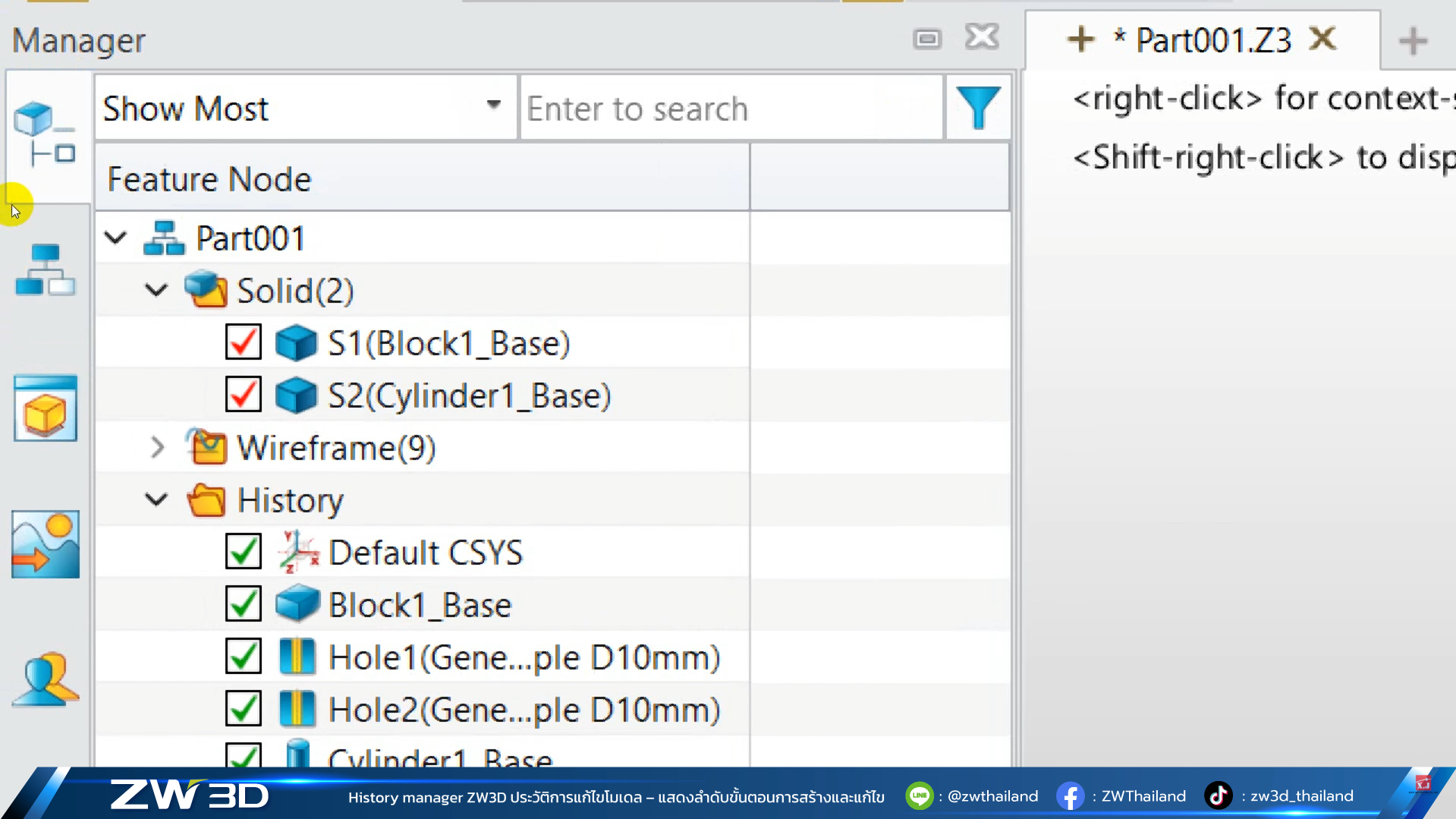
Task: Open the Visual manager image icon
Action: pos(46,544)
